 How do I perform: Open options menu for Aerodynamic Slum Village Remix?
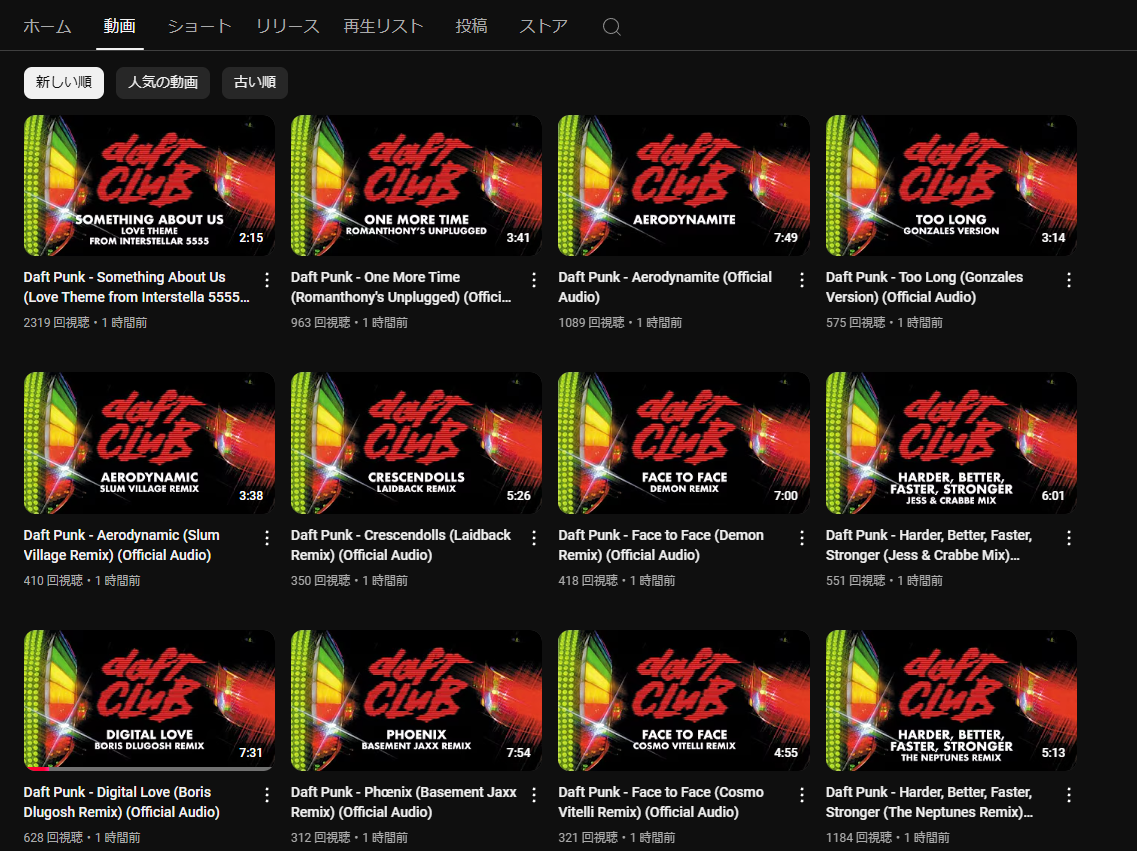(267, 538)
